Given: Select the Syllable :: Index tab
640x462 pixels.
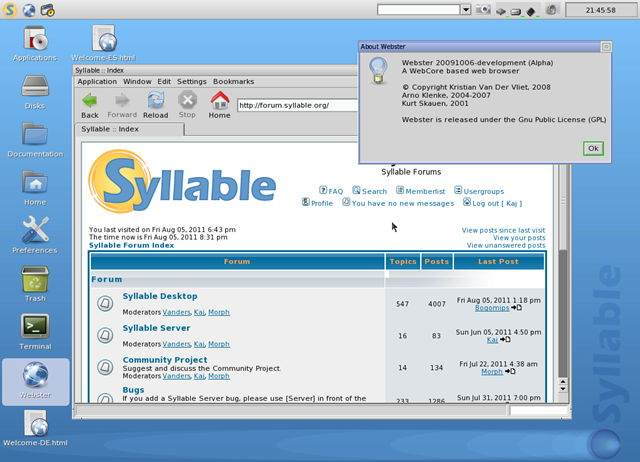Looking at the screenshot, I should tap(130, 129).
